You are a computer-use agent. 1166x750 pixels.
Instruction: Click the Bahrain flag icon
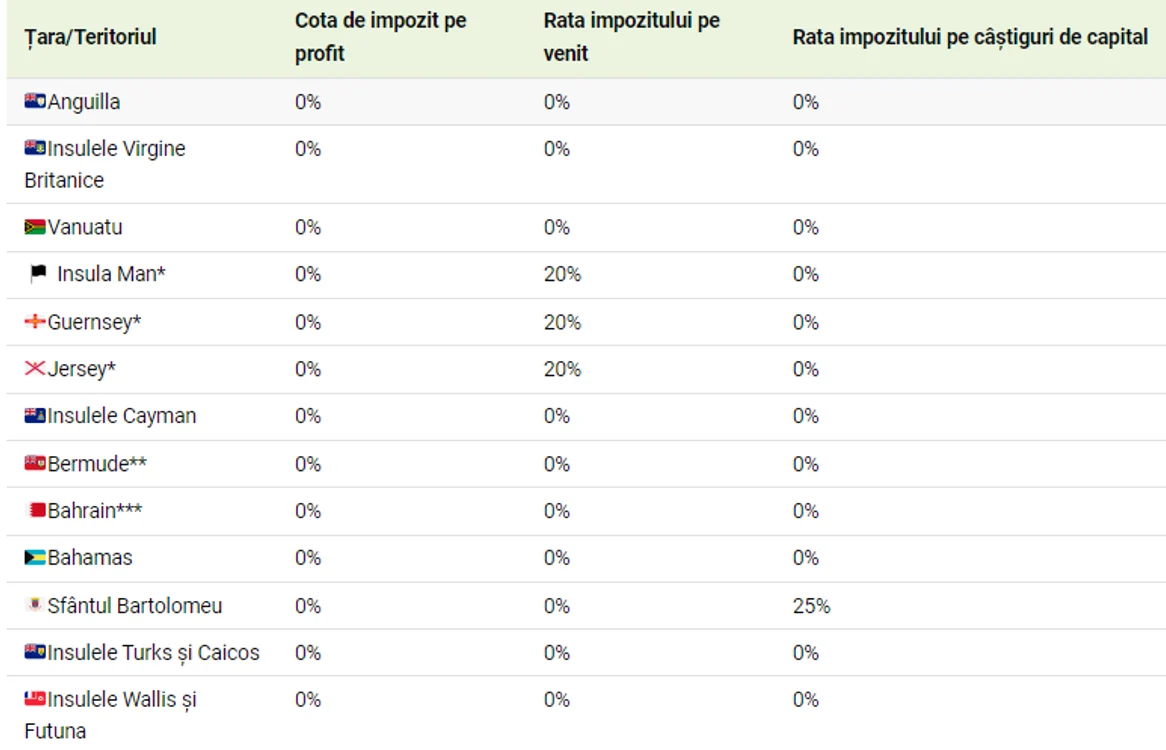(36, 510)
